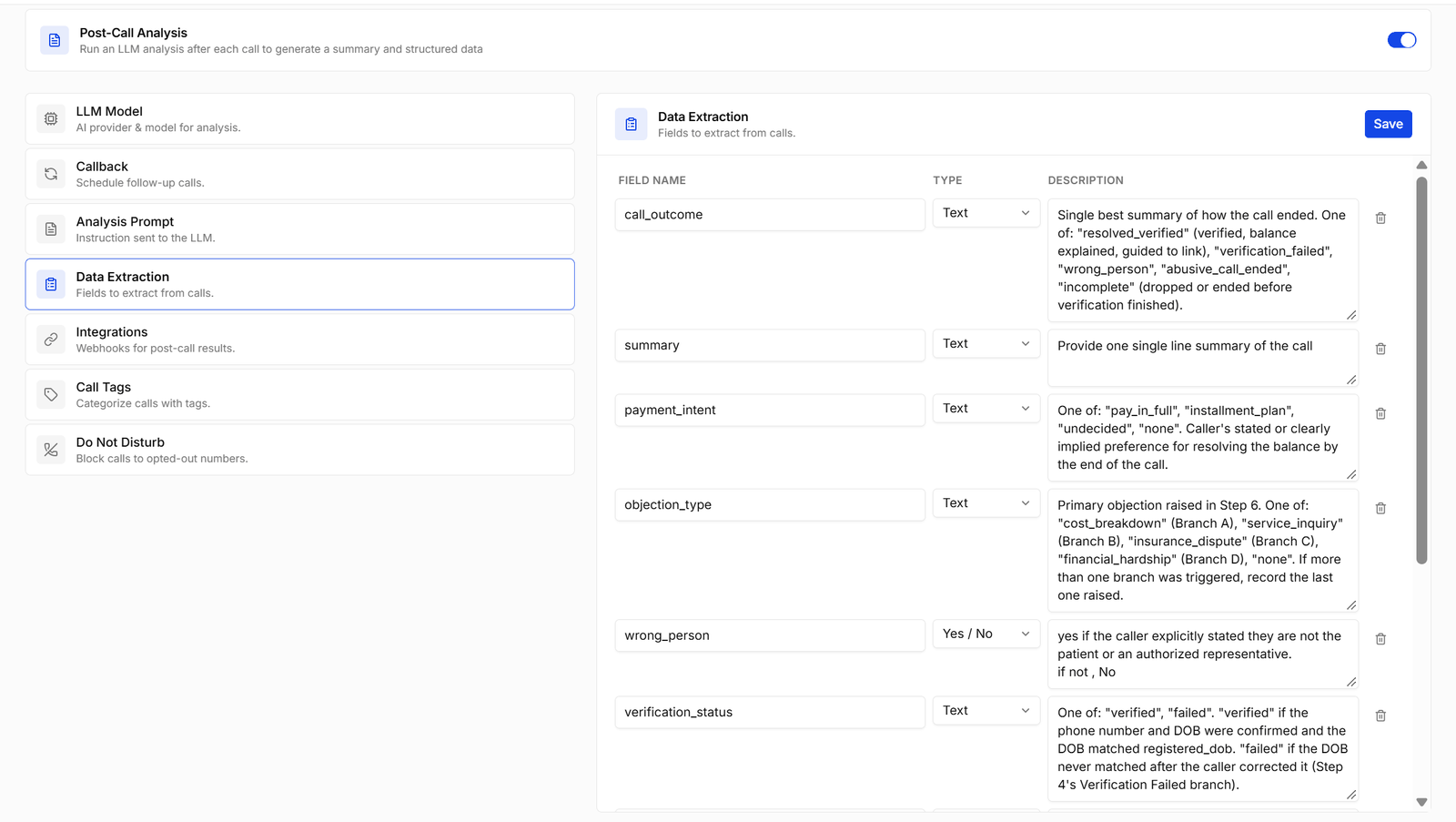This screenshot has height=822, width=1456.
Task: Open type dropdown for payment_intent
Action: click(x=986, y=409)
